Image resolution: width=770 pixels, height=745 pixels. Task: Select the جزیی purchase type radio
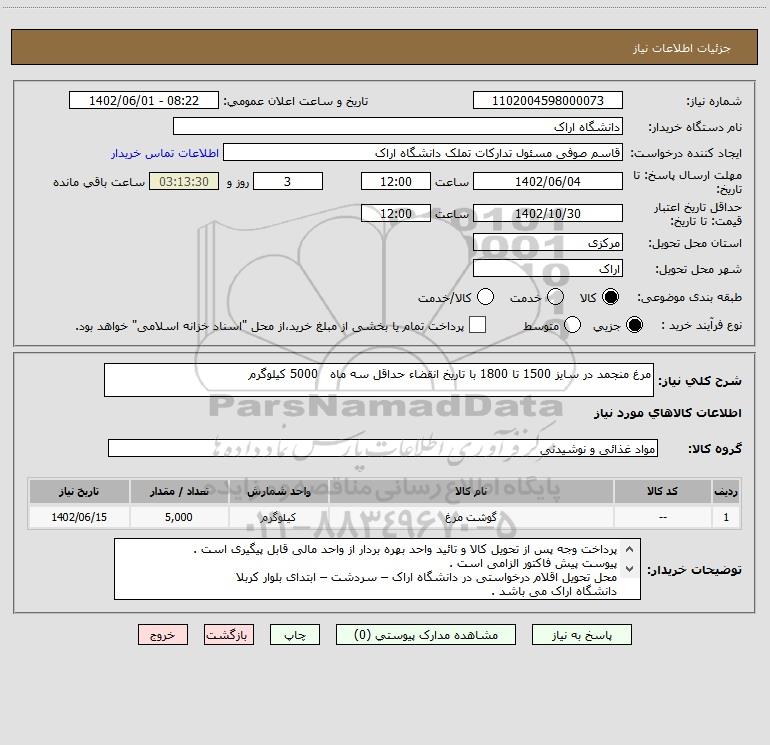tap(634, 325)
